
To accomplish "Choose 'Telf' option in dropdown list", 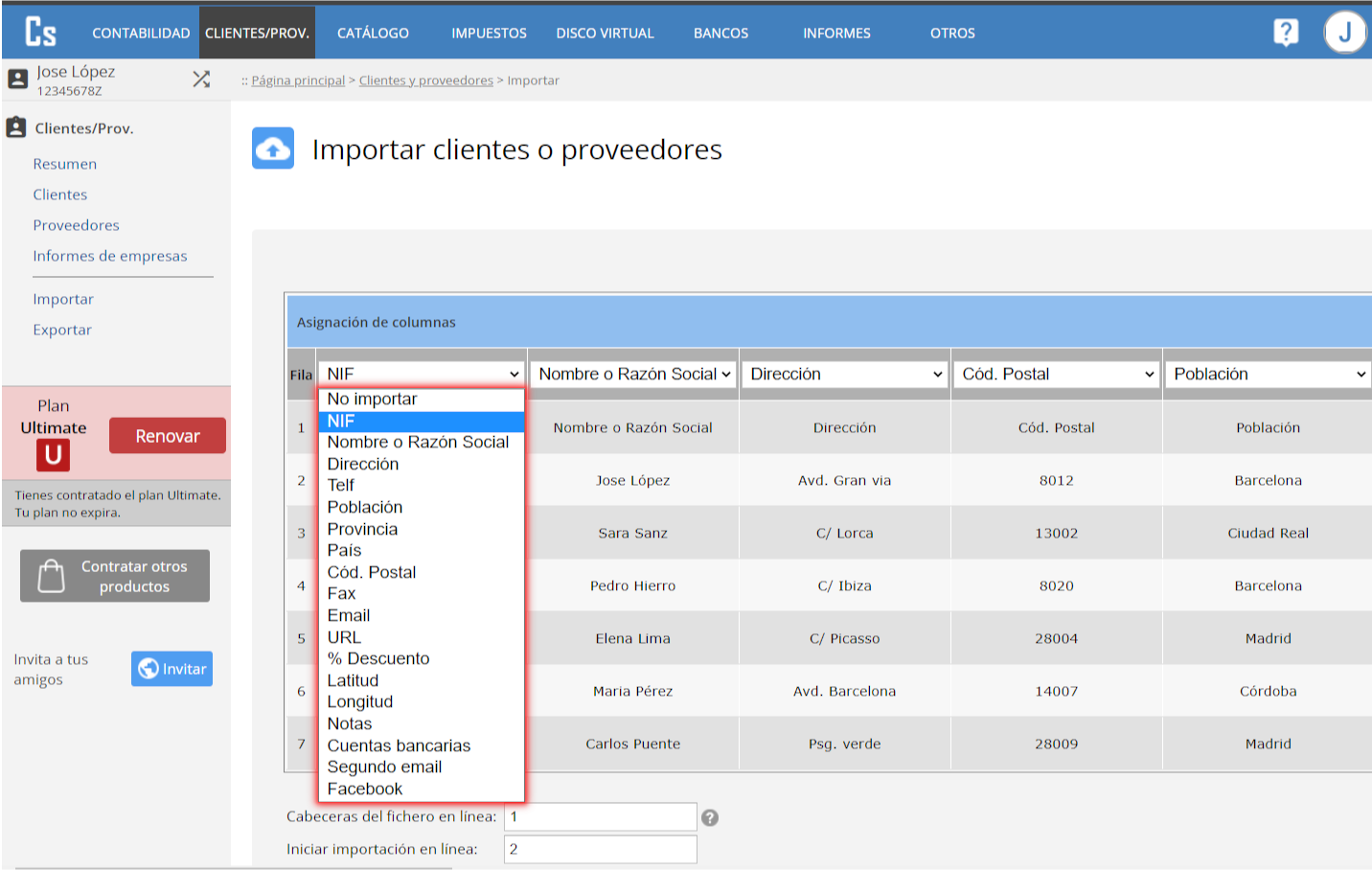I will (422, 485).
